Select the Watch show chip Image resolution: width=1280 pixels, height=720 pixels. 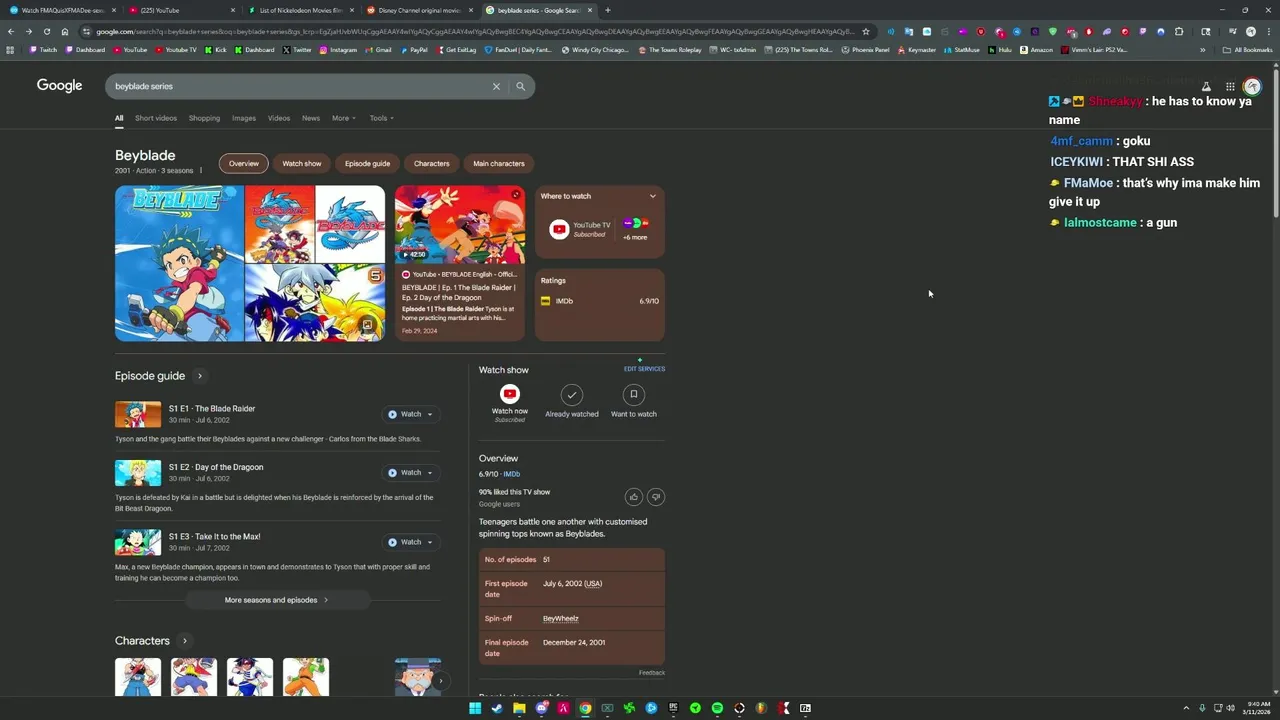(302, 163)
